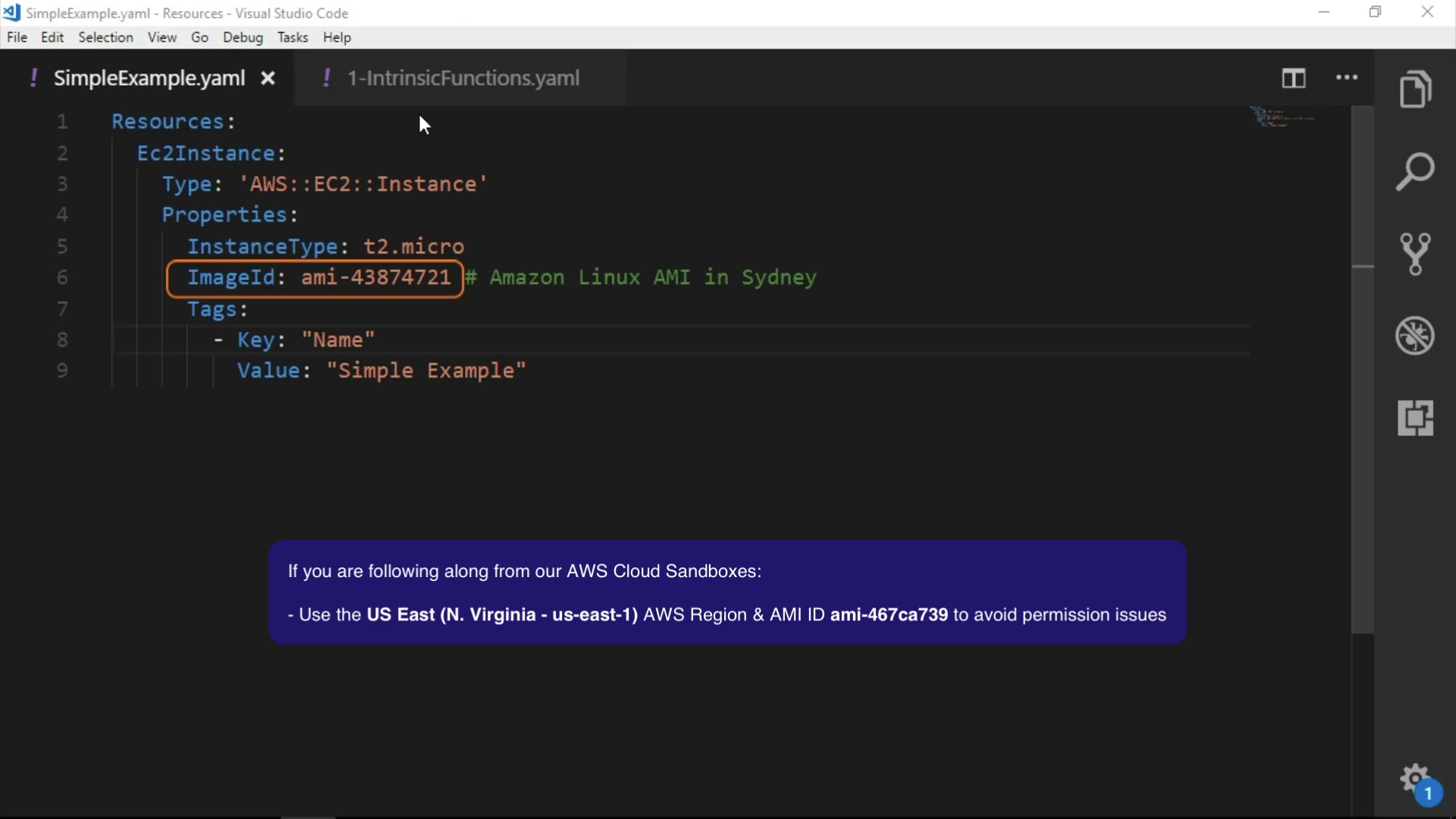
Task: Close the SimpleExample.yaml tab
Action: (268, 78)
